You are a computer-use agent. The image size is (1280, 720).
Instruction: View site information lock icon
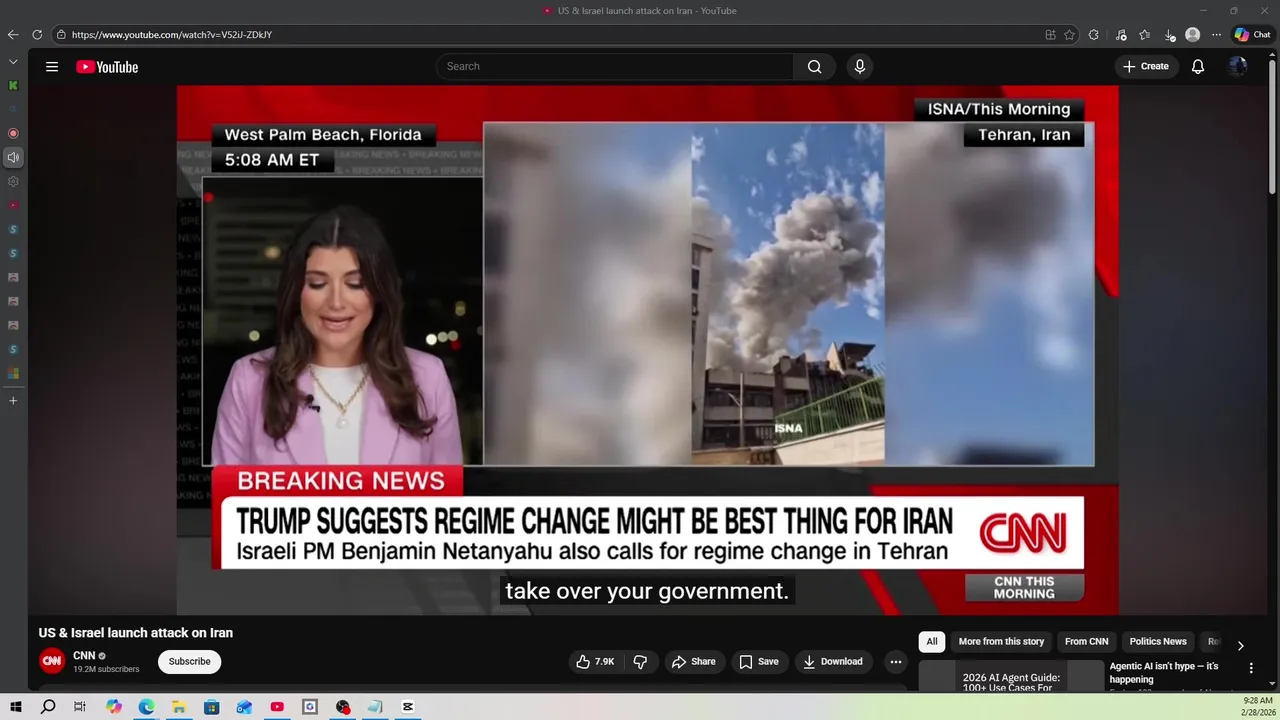62,34
